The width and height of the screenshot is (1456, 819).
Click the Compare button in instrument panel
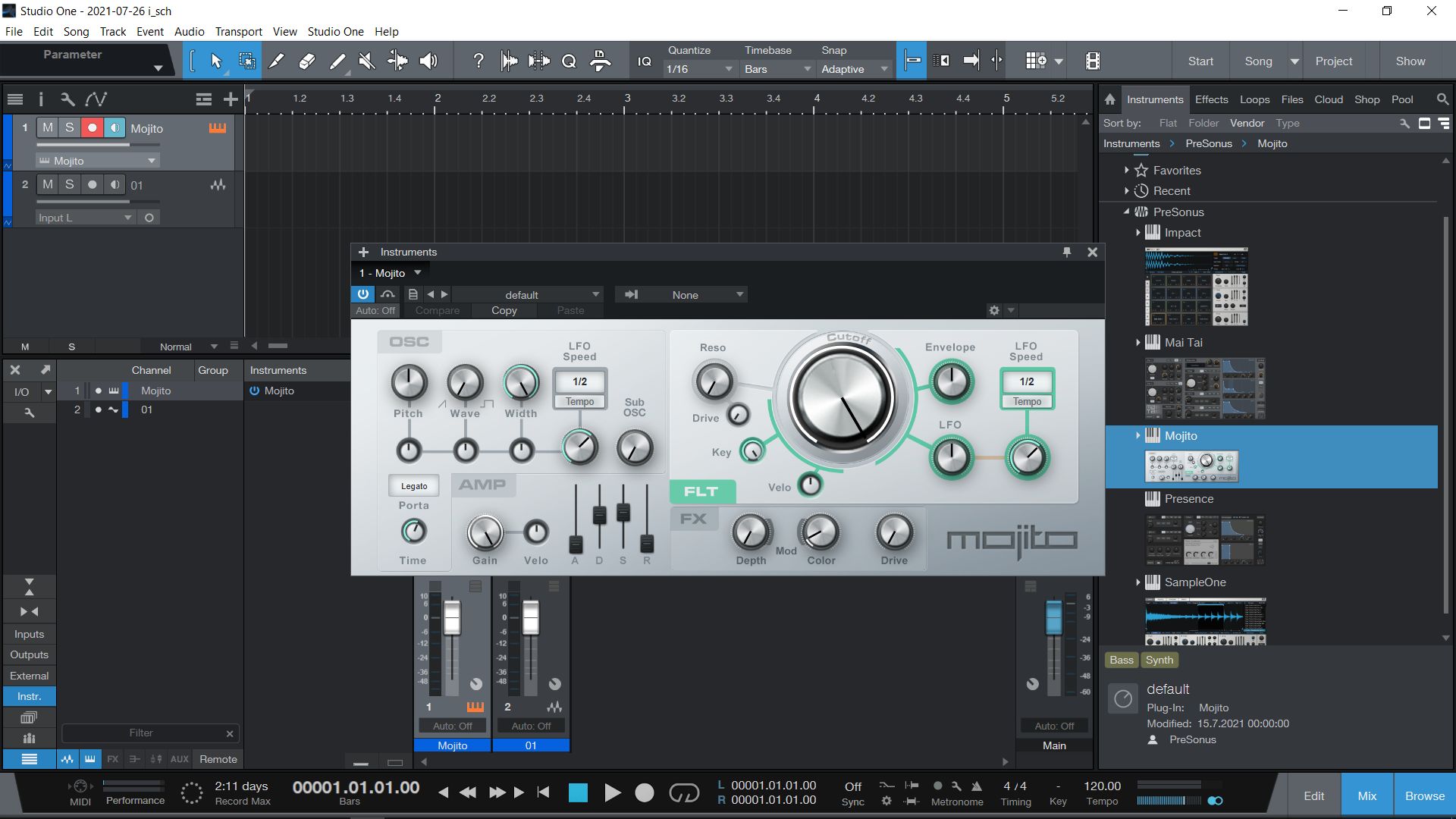437,310
